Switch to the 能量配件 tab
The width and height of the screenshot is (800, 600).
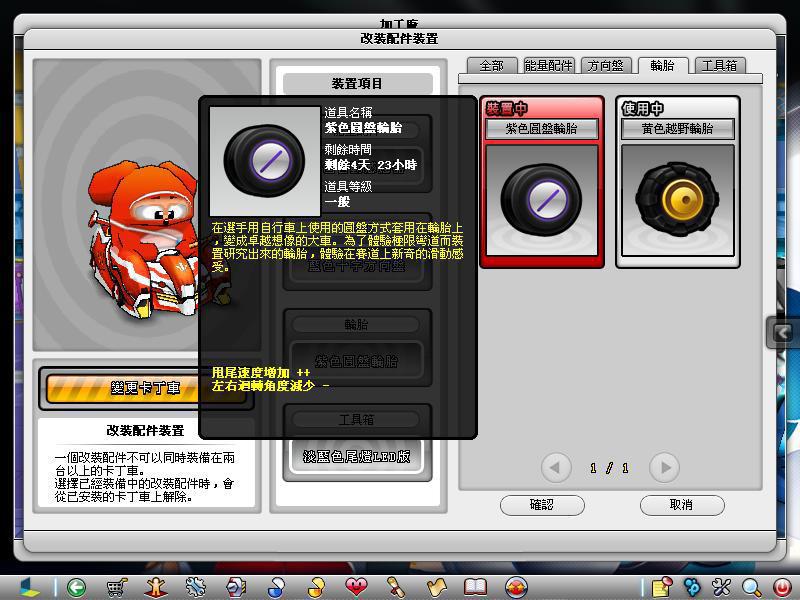(549, 66)
